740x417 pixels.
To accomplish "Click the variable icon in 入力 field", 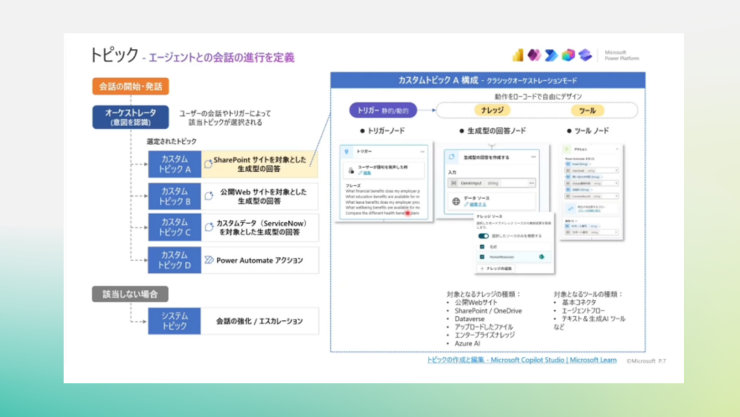I will click(454, 183).
